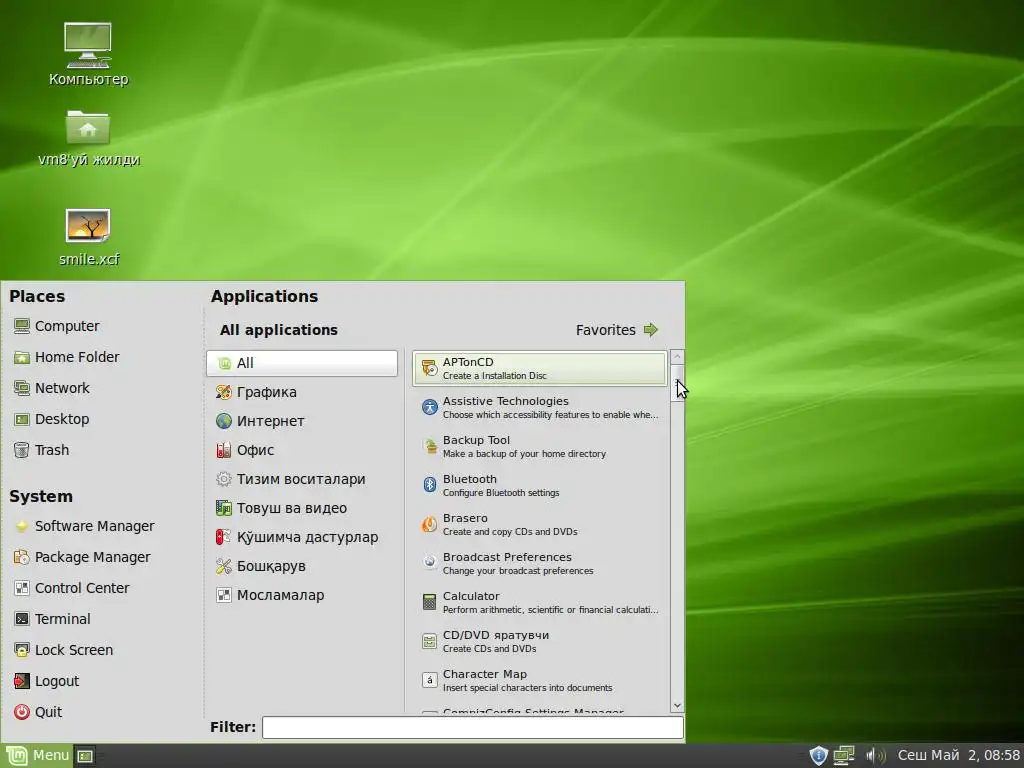The width and height of the screenshot is (1024, 768).
Task: Open Computer in Places
Action: tap(56, 326)
